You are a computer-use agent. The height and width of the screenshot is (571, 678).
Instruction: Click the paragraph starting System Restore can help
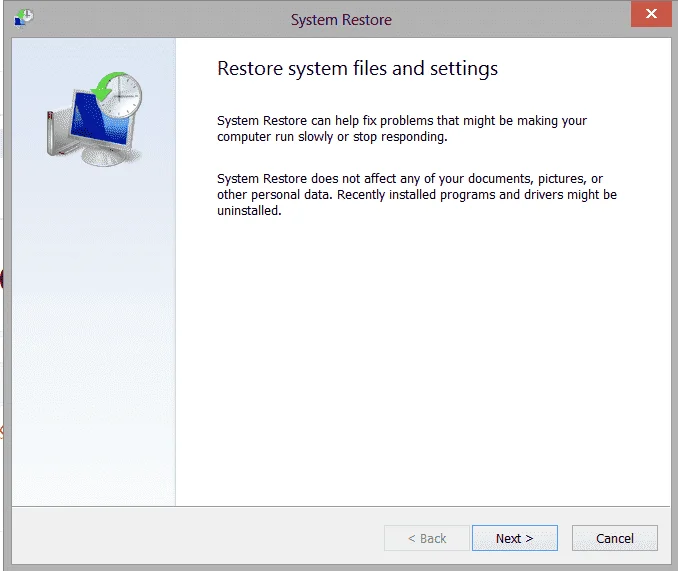[402, 128]
